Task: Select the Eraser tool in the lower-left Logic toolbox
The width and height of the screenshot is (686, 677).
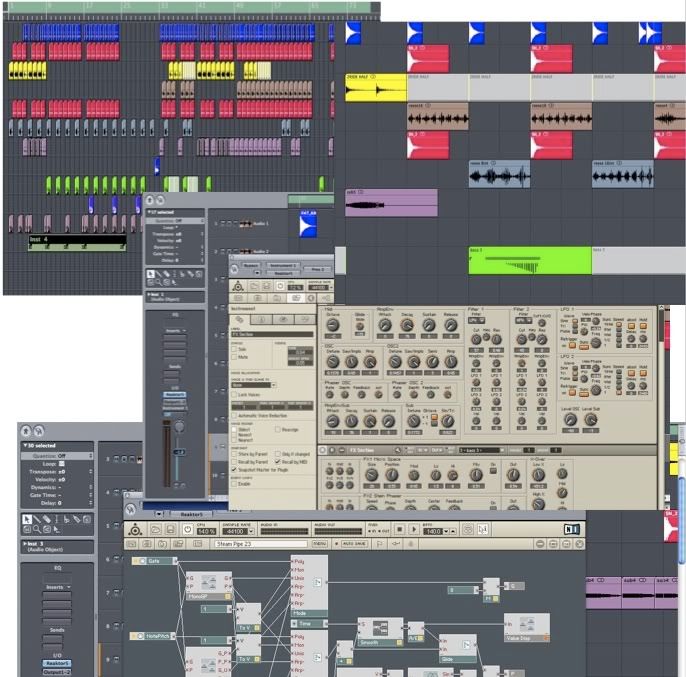Action: pyautogui.click(x=47, y=519)
